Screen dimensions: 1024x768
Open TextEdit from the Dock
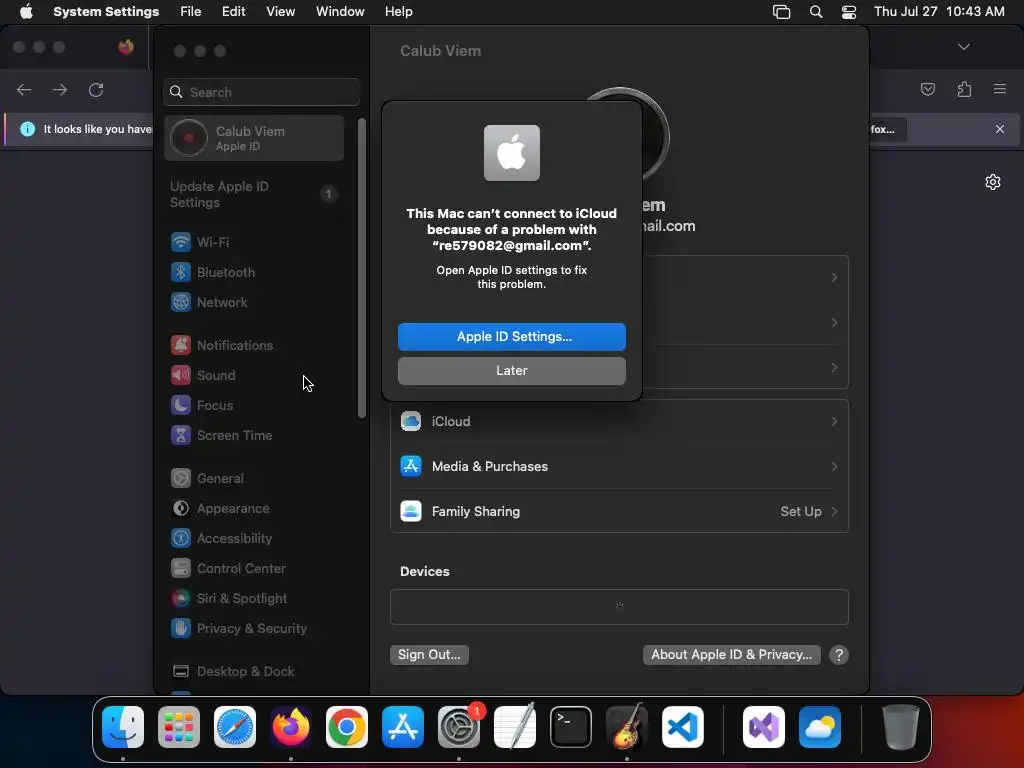point(515,727)
